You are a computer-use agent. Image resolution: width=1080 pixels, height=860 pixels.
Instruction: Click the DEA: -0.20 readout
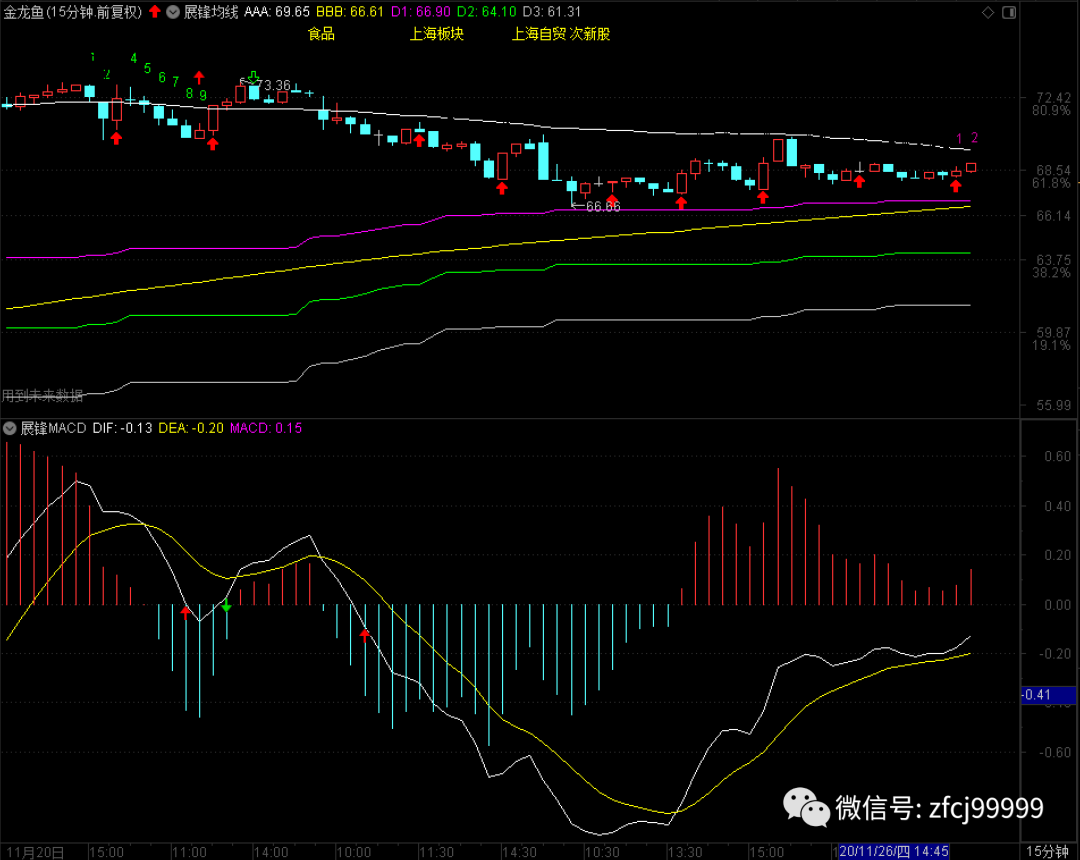pyautogui.click(x=191, y=428)
